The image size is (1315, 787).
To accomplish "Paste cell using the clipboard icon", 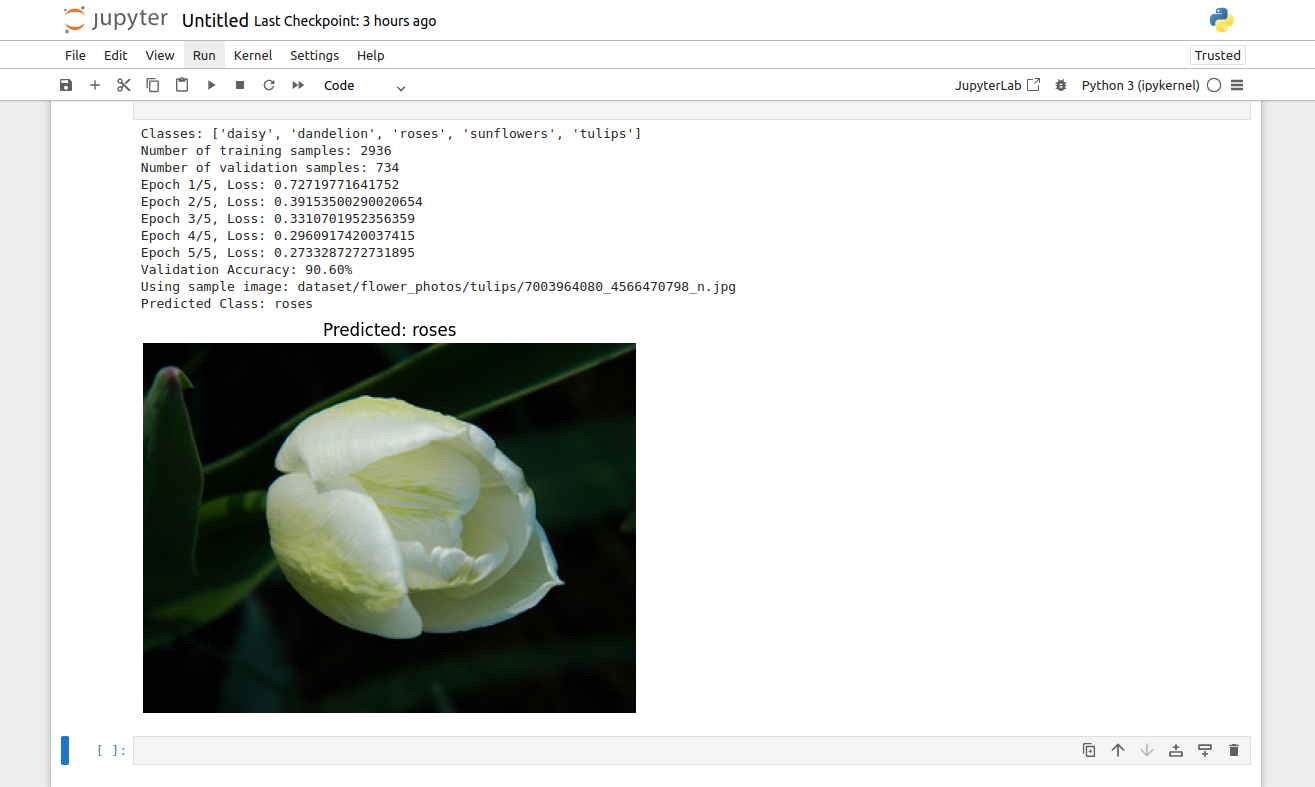I will coord(182,86).
